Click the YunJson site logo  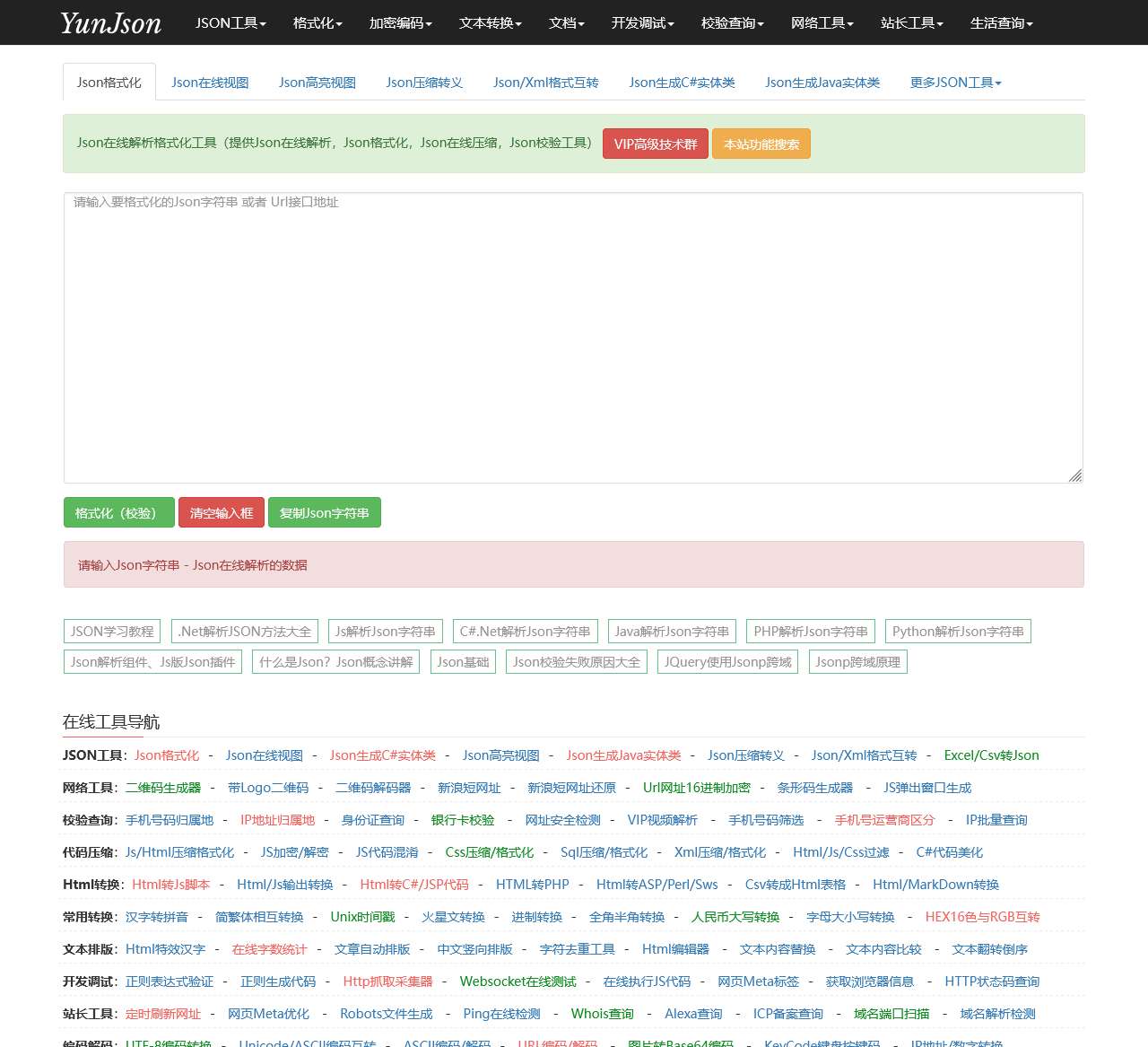point(109,22)
